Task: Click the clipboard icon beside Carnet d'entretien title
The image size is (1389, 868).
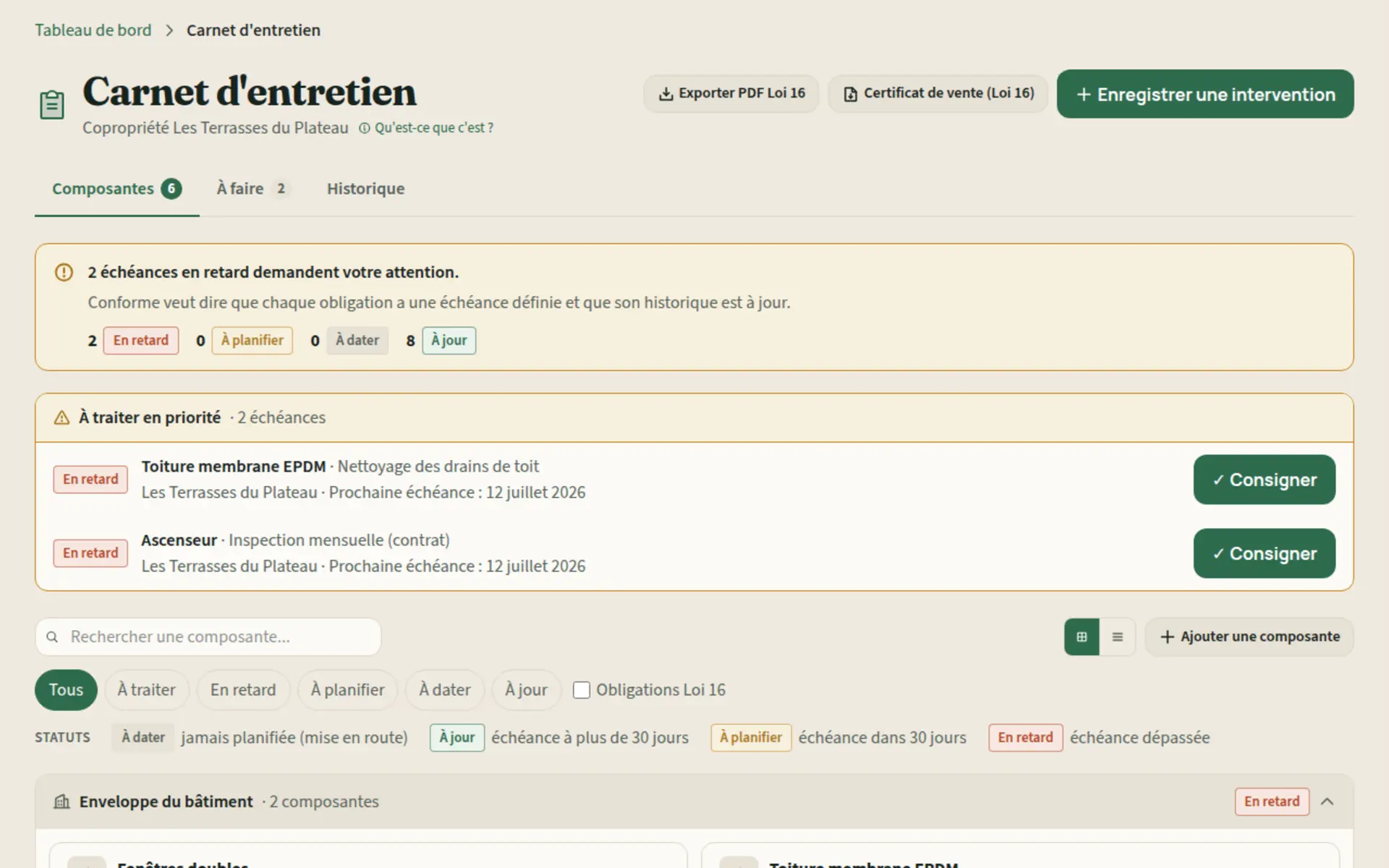Action: 51,105
